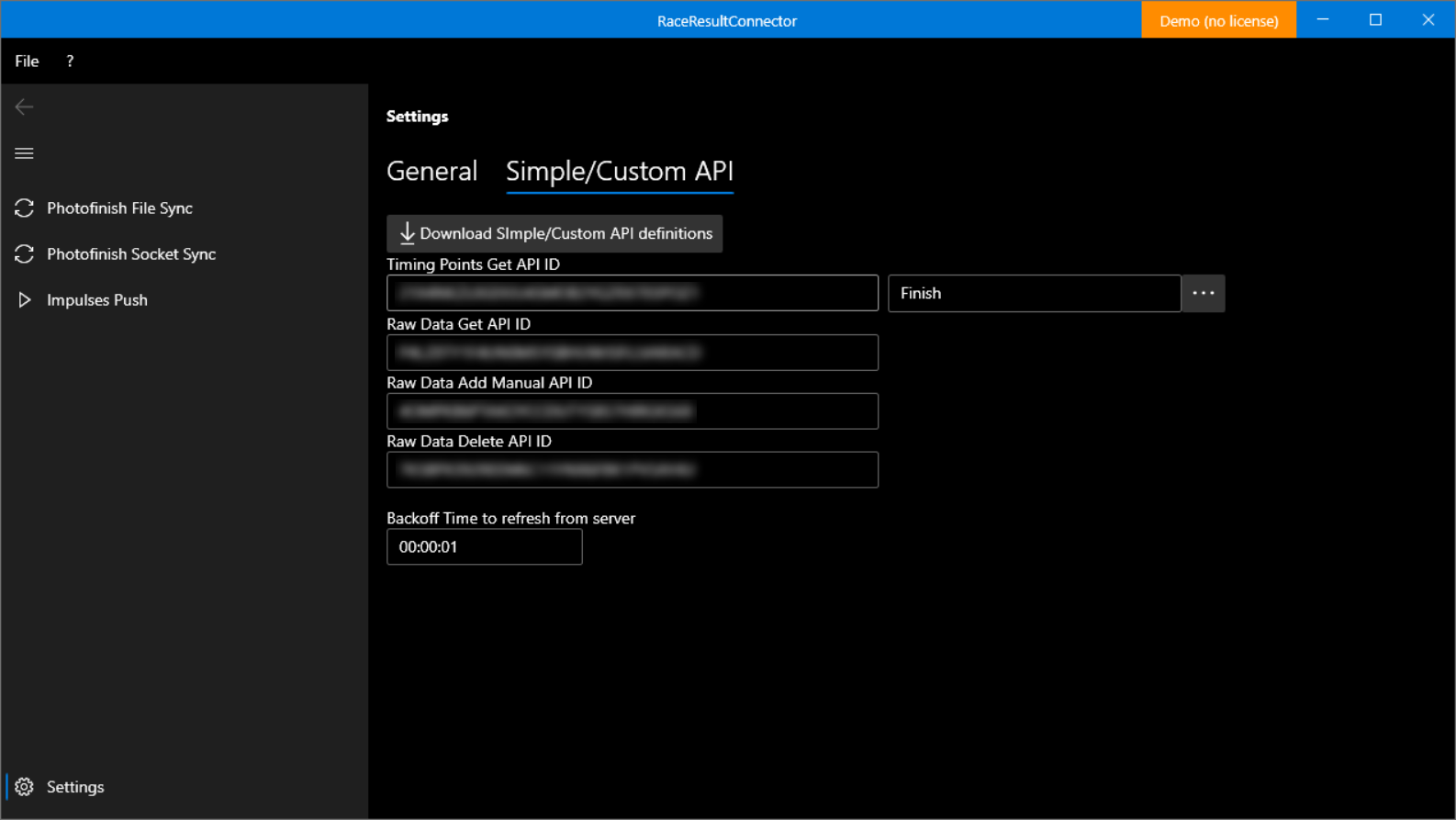This screenshot has height=820, width=1456.
Task: Click the Demo (no license) badge
Action: tap(1218, 20)
